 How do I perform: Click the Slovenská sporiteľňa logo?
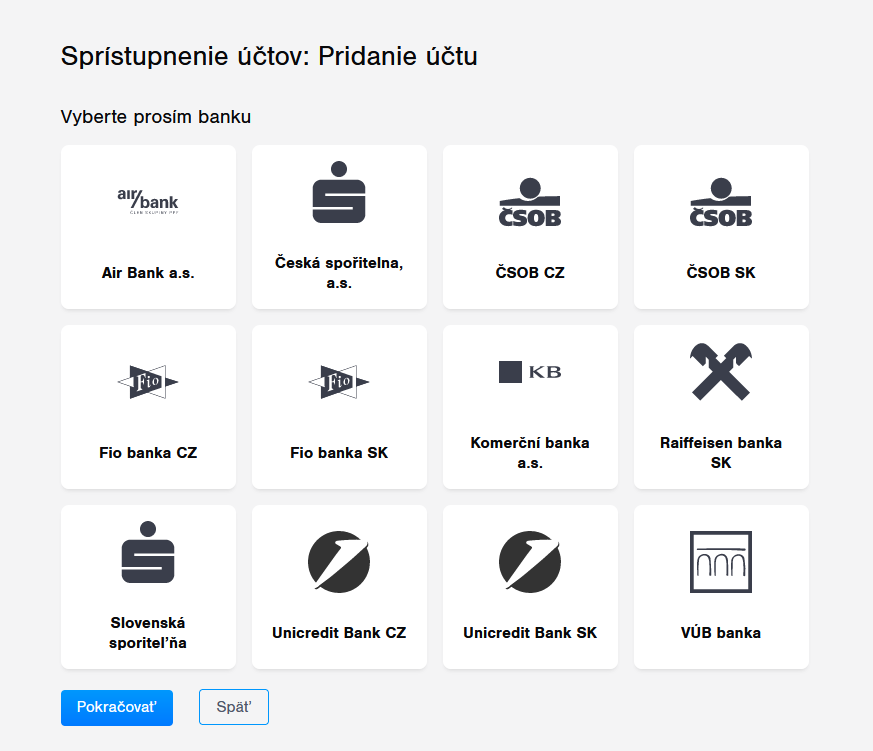(x=148, y=552)
